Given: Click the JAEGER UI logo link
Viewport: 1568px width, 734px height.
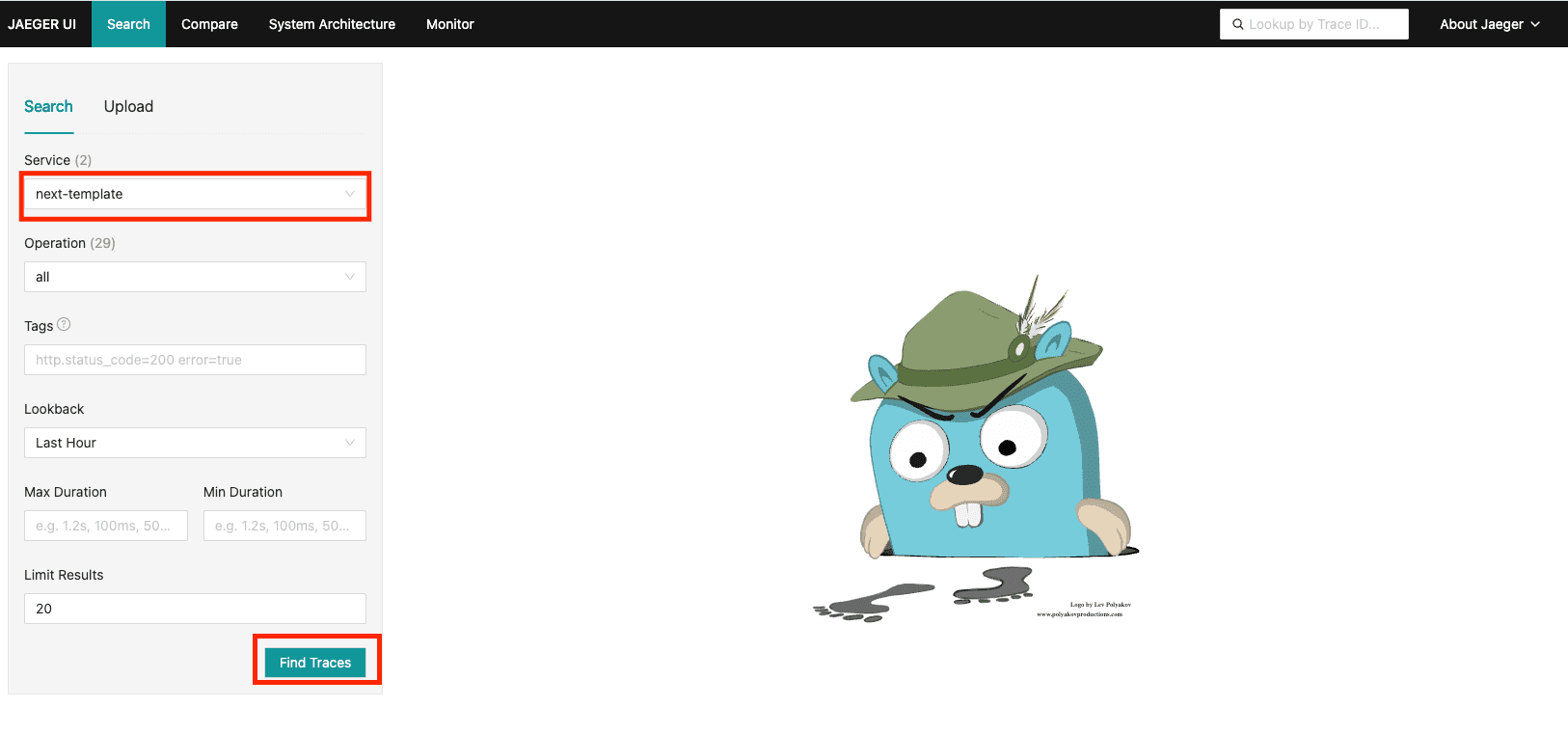Looking at the screenshot, I should [x=41, y=24].
